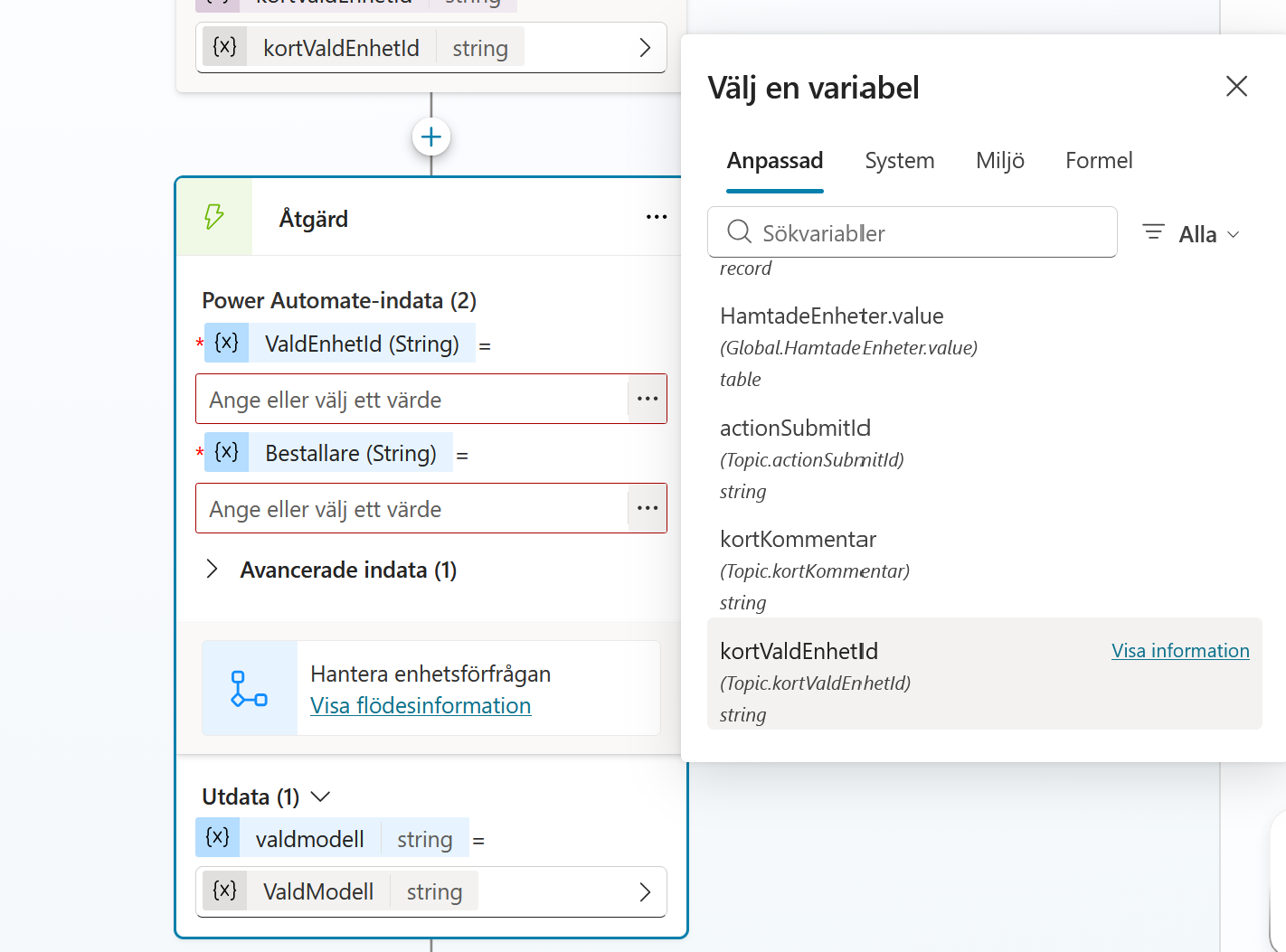Click the Bestallare value input field
The width and height of the screenshot is (1286, 952).
412,508
